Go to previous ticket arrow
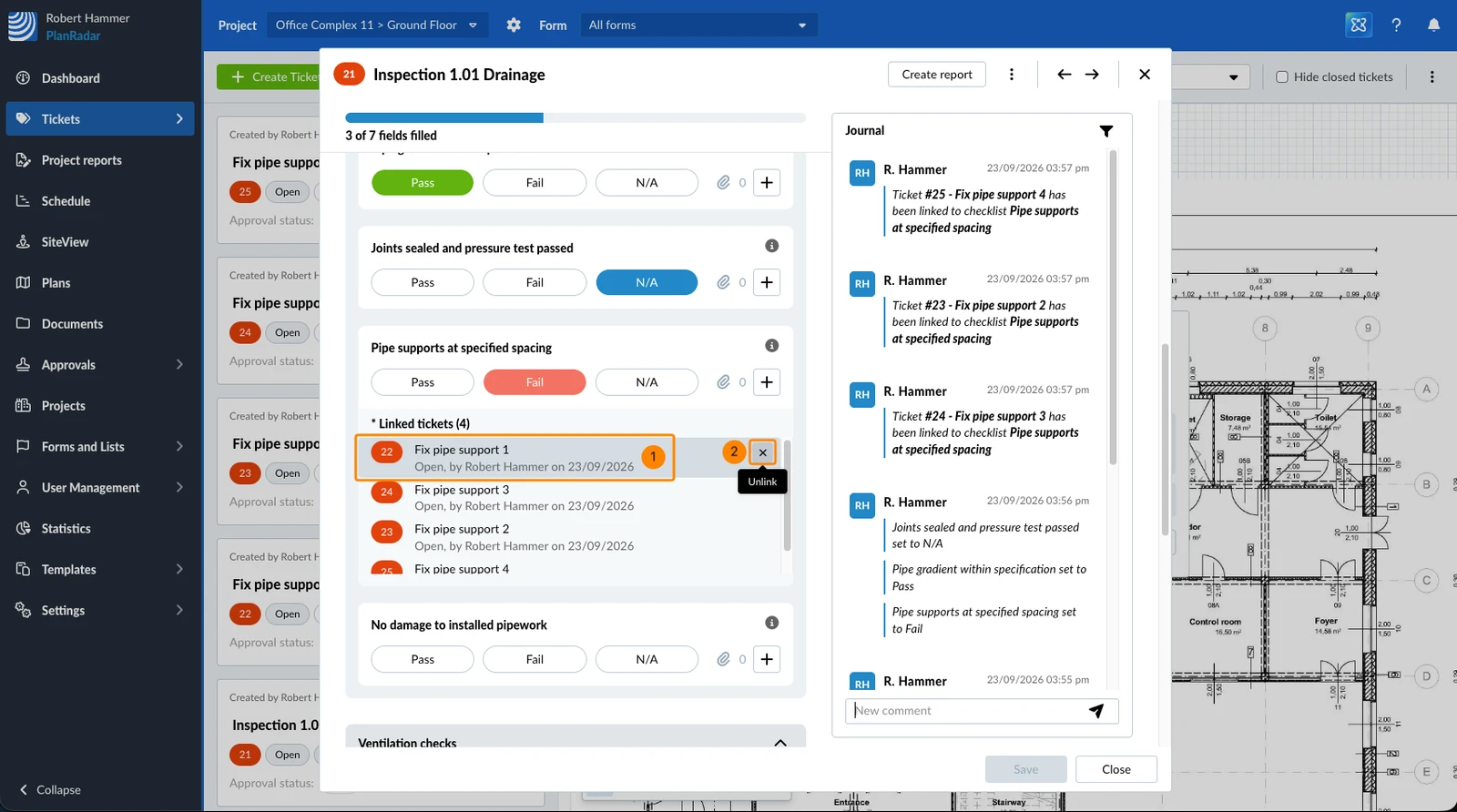Image resolution: width=1457 pixels, height=812 pixels. coord(1064,75)
